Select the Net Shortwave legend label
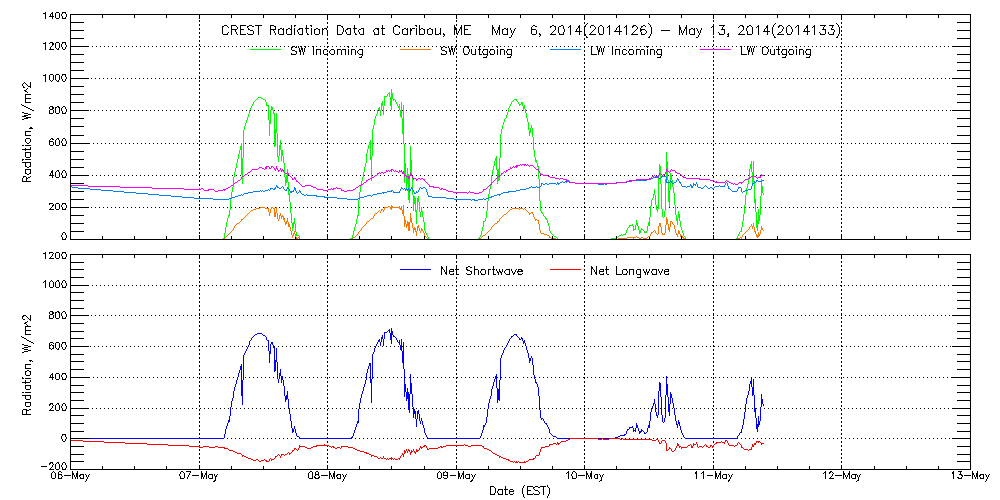The width and height of the screenshot is (1000, 500). (481, 271)
